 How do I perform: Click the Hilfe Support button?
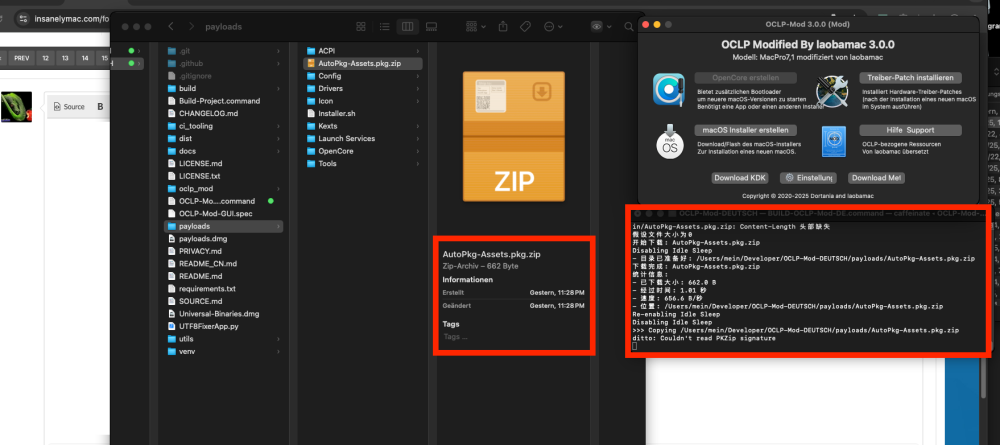(x=910, y=130)
